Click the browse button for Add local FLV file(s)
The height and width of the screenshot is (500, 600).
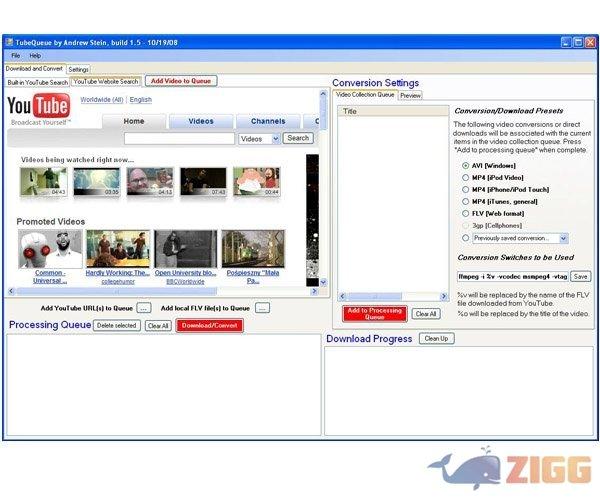[x=262, y=308]
